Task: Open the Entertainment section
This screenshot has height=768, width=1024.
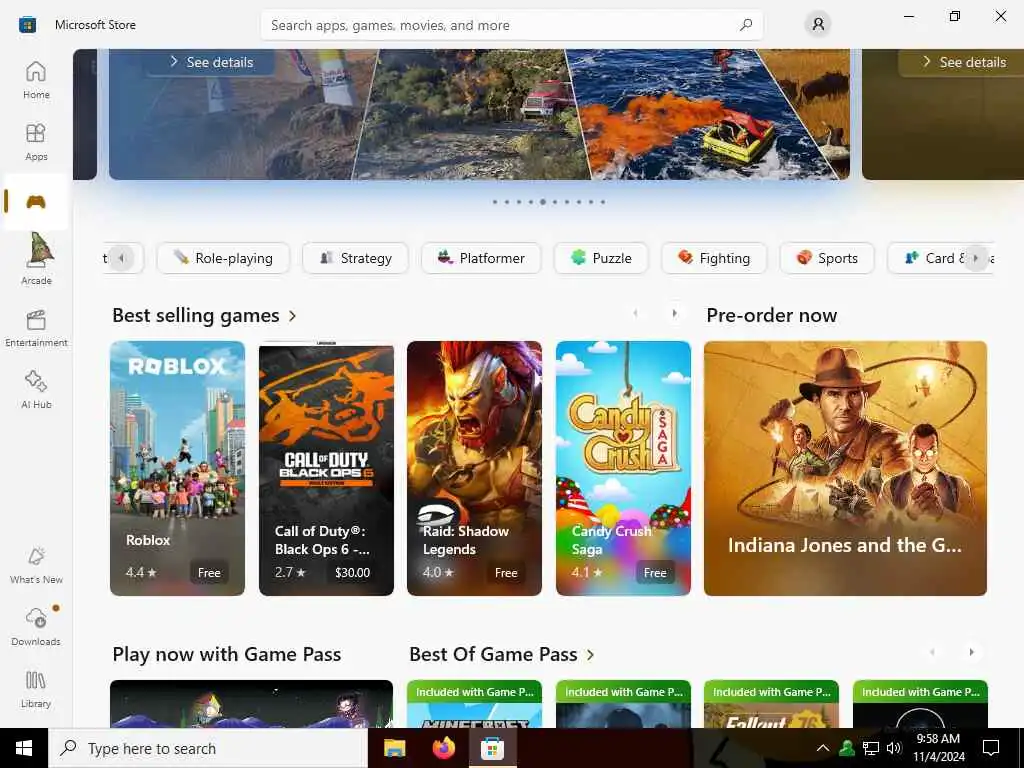Action: pyautogui.click(x=36, y=328)
